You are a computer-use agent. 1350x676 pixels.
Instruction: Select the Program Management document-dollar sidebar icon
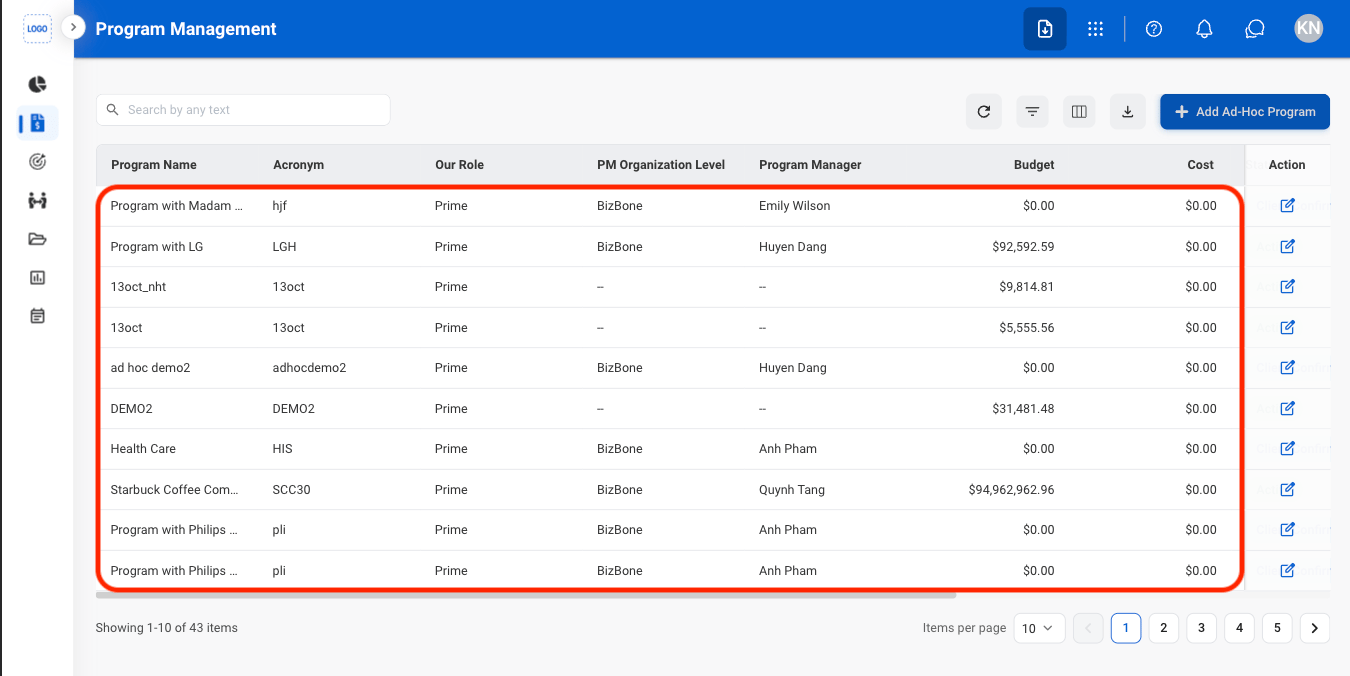pyautogui.click(x=38, y=123)
